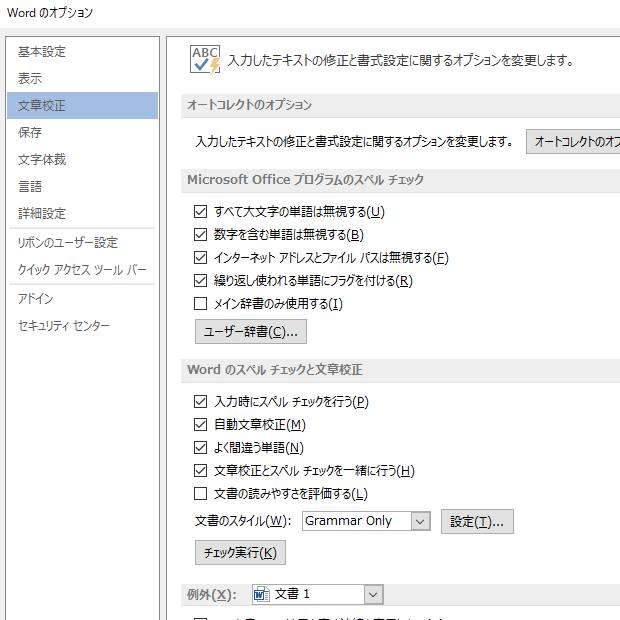This screenshot has height=620, width=620.
Task: Disable 自動文章校正 checkbox
Action: [201, 425]
